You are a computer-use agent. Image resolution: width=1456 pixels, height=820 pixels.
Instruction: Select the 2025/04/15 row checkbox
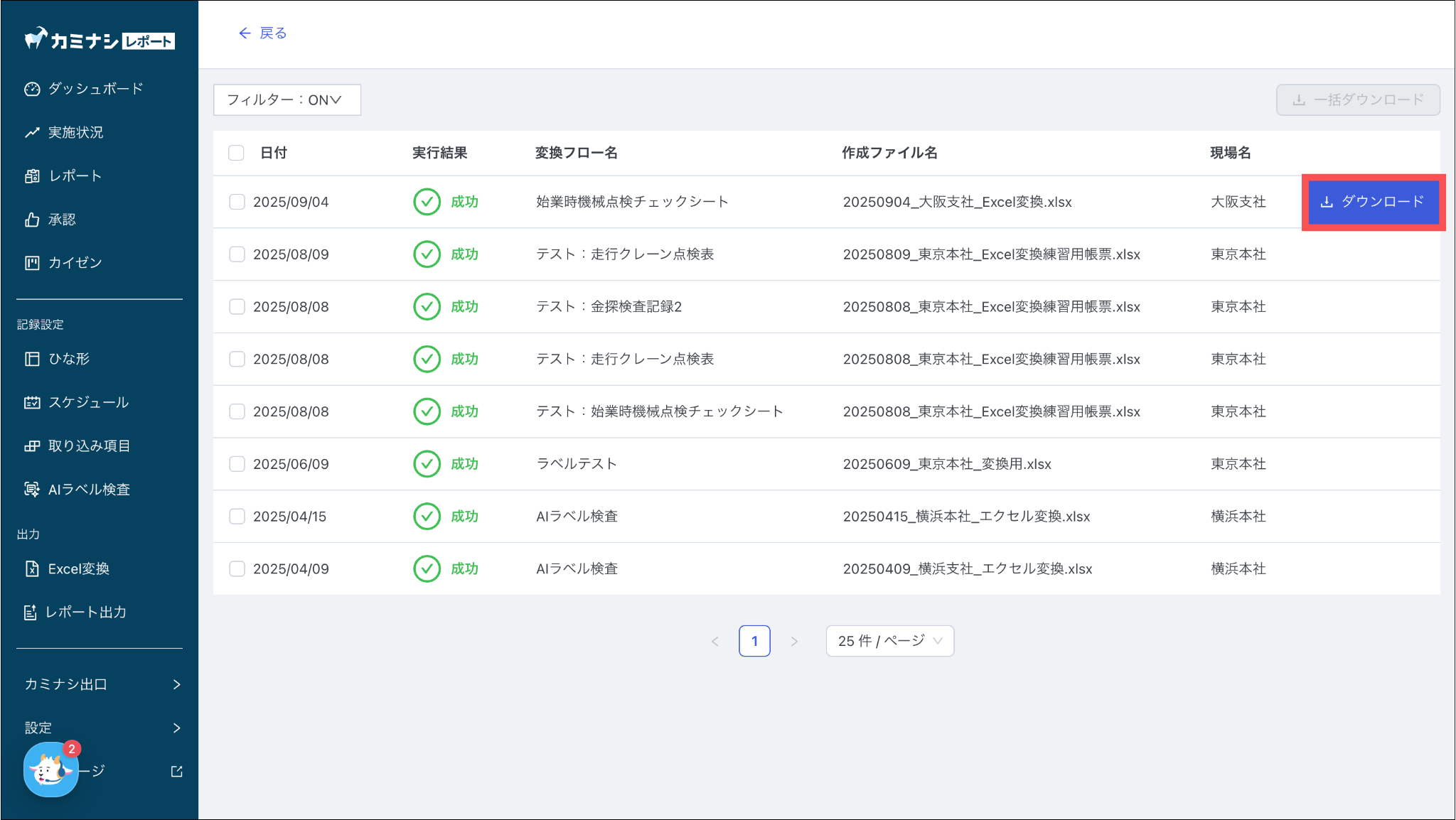coord(237,517)
